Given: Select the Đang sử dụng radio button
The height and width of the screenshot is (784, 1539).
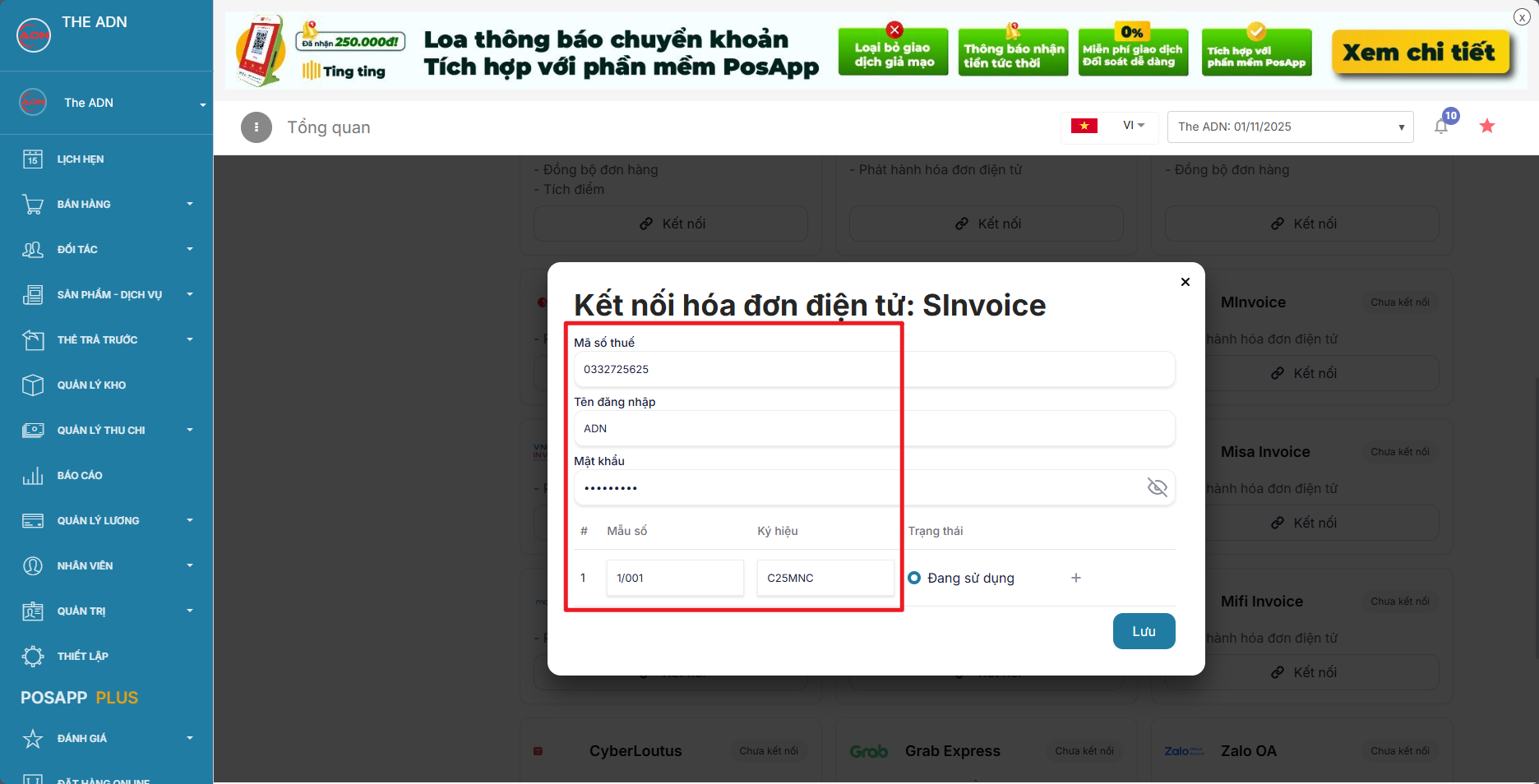Looking at the screenshot, I should coord(914,578).
